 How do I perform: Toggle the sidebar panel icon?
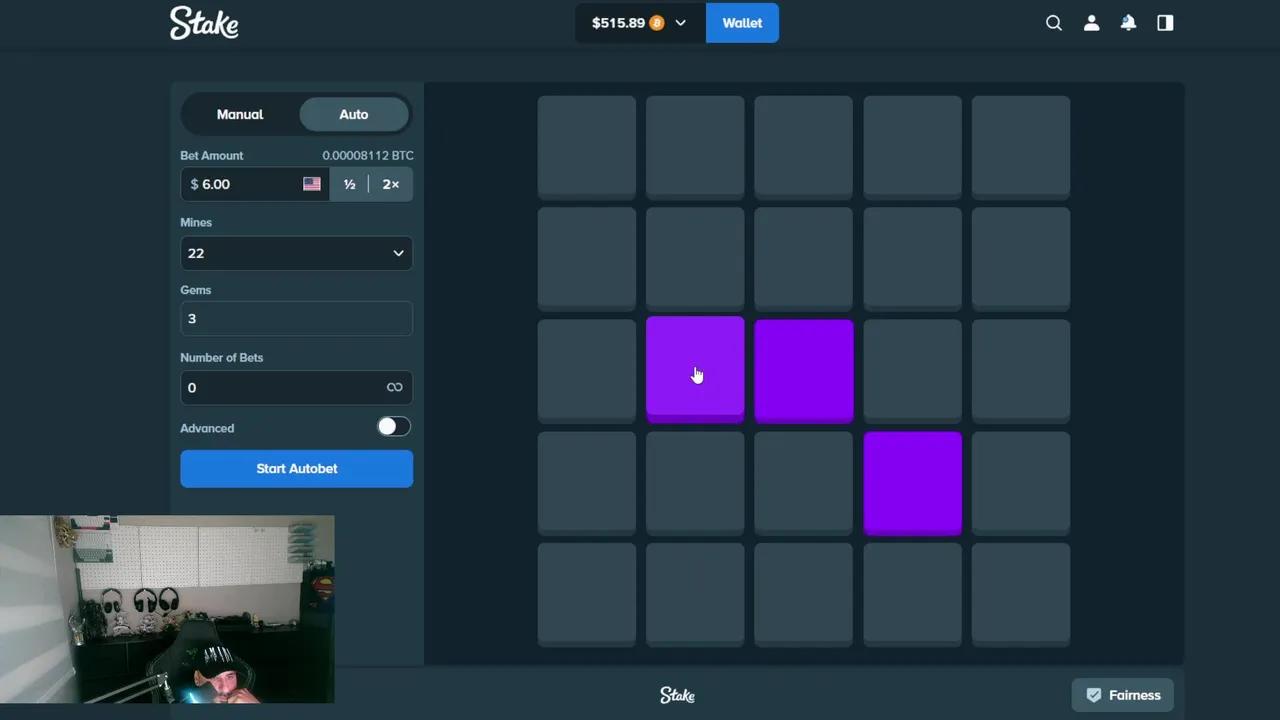pos(1165,23)
